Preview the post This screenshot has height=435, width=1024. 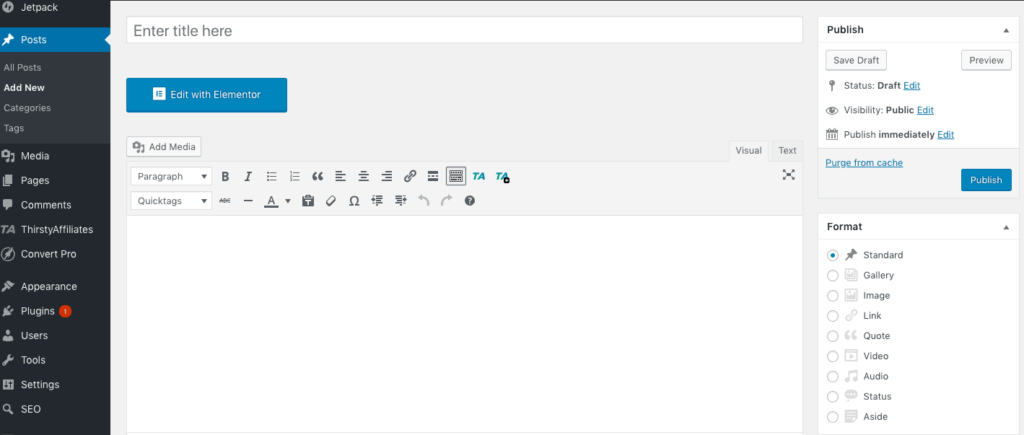tap(986, 60)
